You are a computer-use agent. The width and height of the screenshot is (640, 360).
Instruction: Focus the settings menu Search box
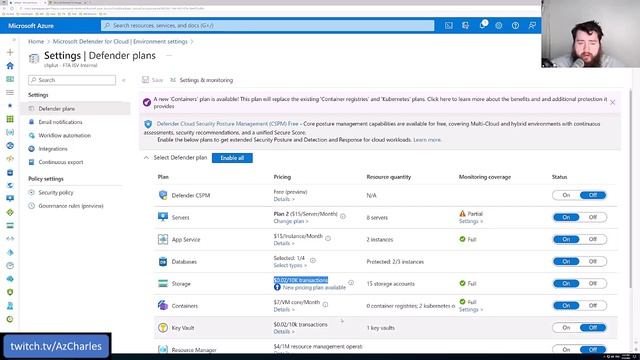coord(72,80)
